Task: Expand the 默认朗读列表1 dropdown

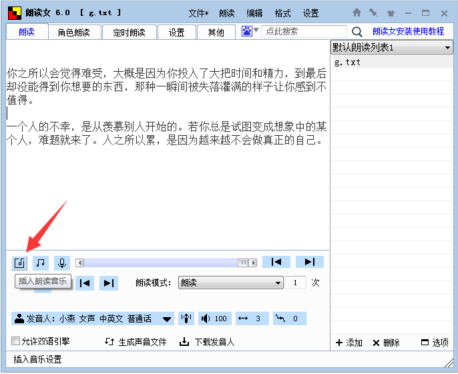Action: click(392, 48)
